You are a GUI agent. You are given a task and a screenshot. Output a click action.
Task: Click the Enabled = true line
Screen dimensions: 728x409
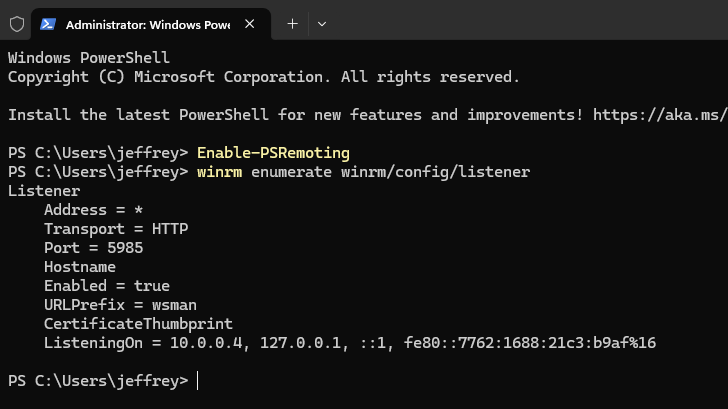107,286
